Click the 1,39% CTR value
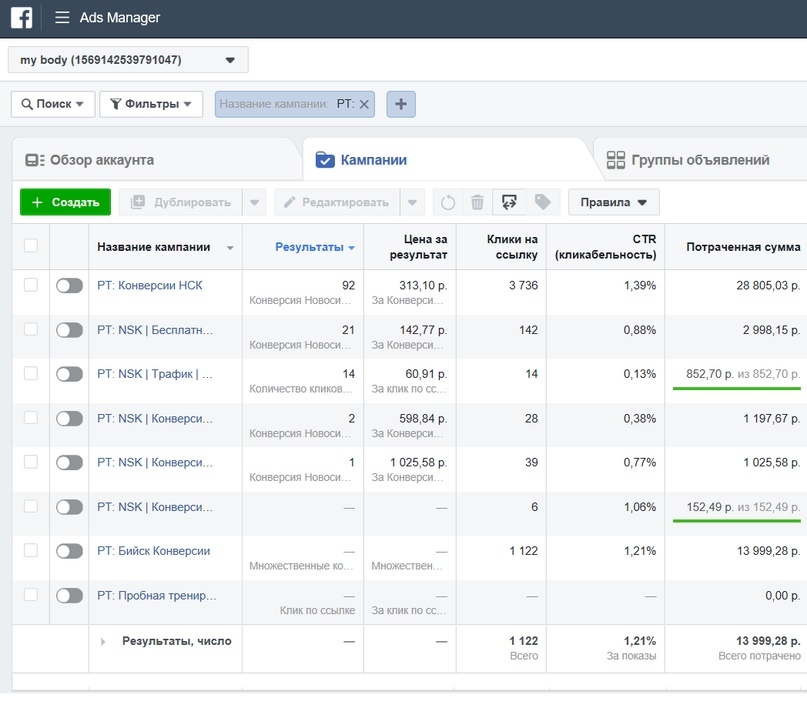This screenshot has height=708, width=807. tap(640, 285)
